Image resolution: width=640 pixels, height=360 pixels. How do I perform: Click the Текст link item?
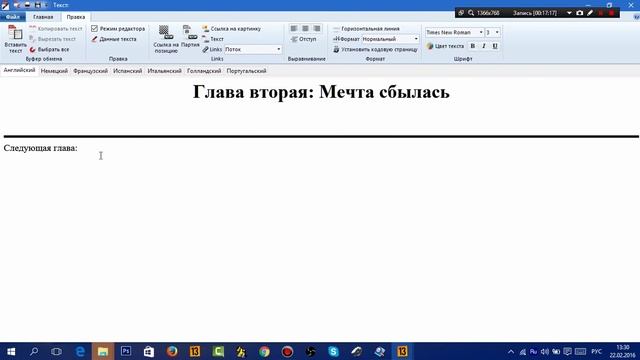click(213, 39)
